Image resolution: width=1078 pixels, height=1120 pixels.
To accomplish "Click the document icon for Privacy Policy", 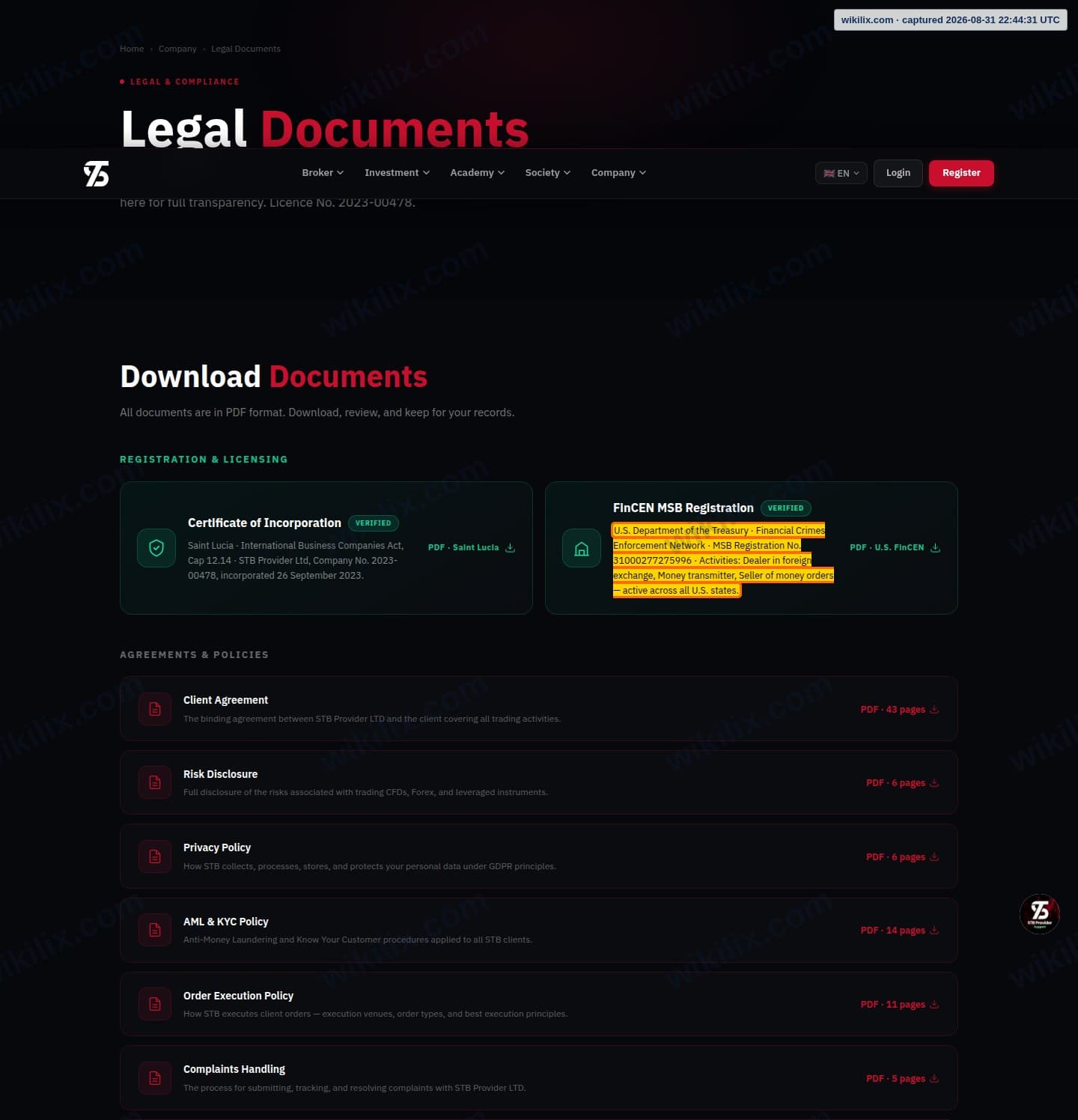I will [155, 856].
